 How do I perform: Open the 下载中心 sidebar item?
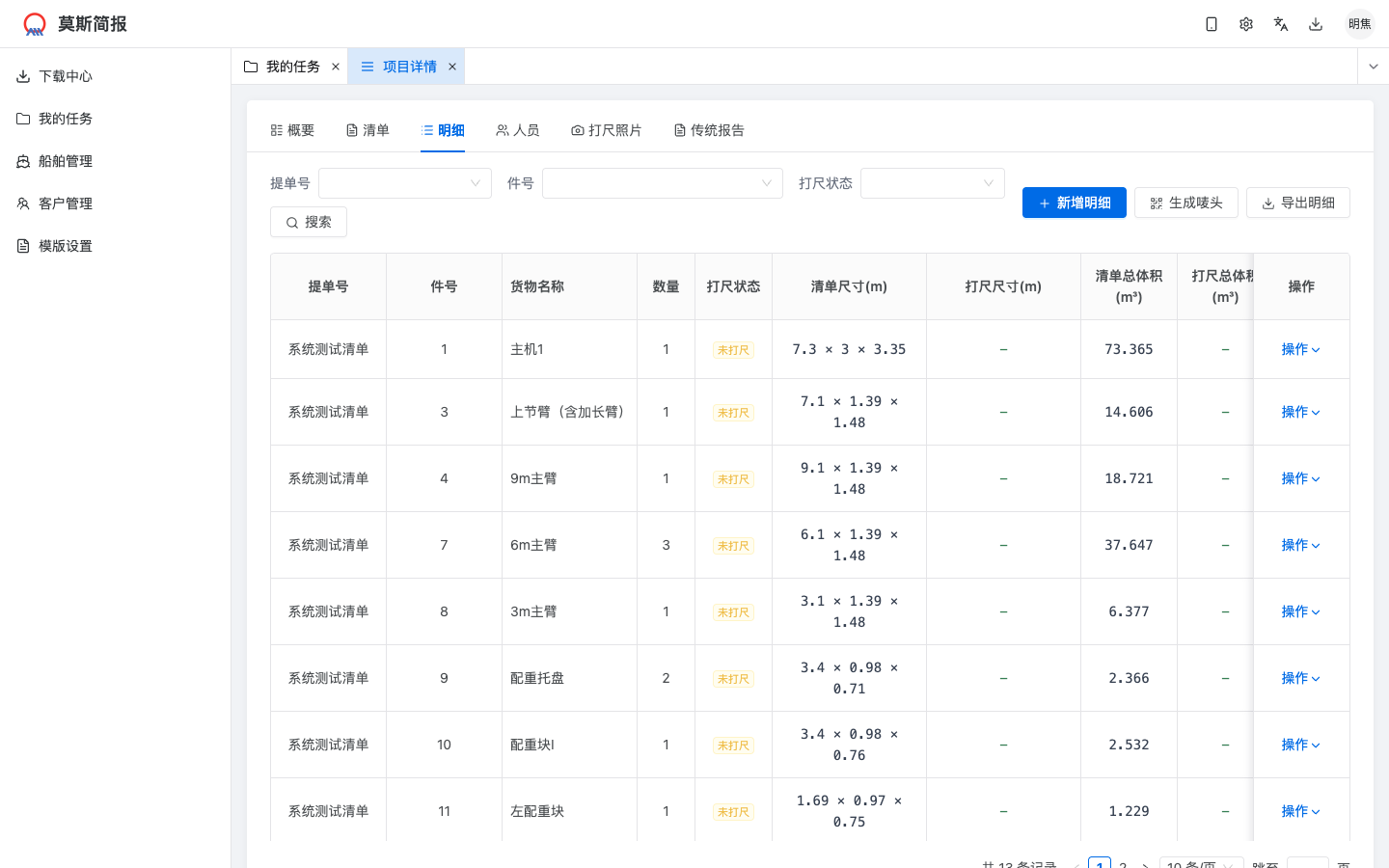point(67,76)
